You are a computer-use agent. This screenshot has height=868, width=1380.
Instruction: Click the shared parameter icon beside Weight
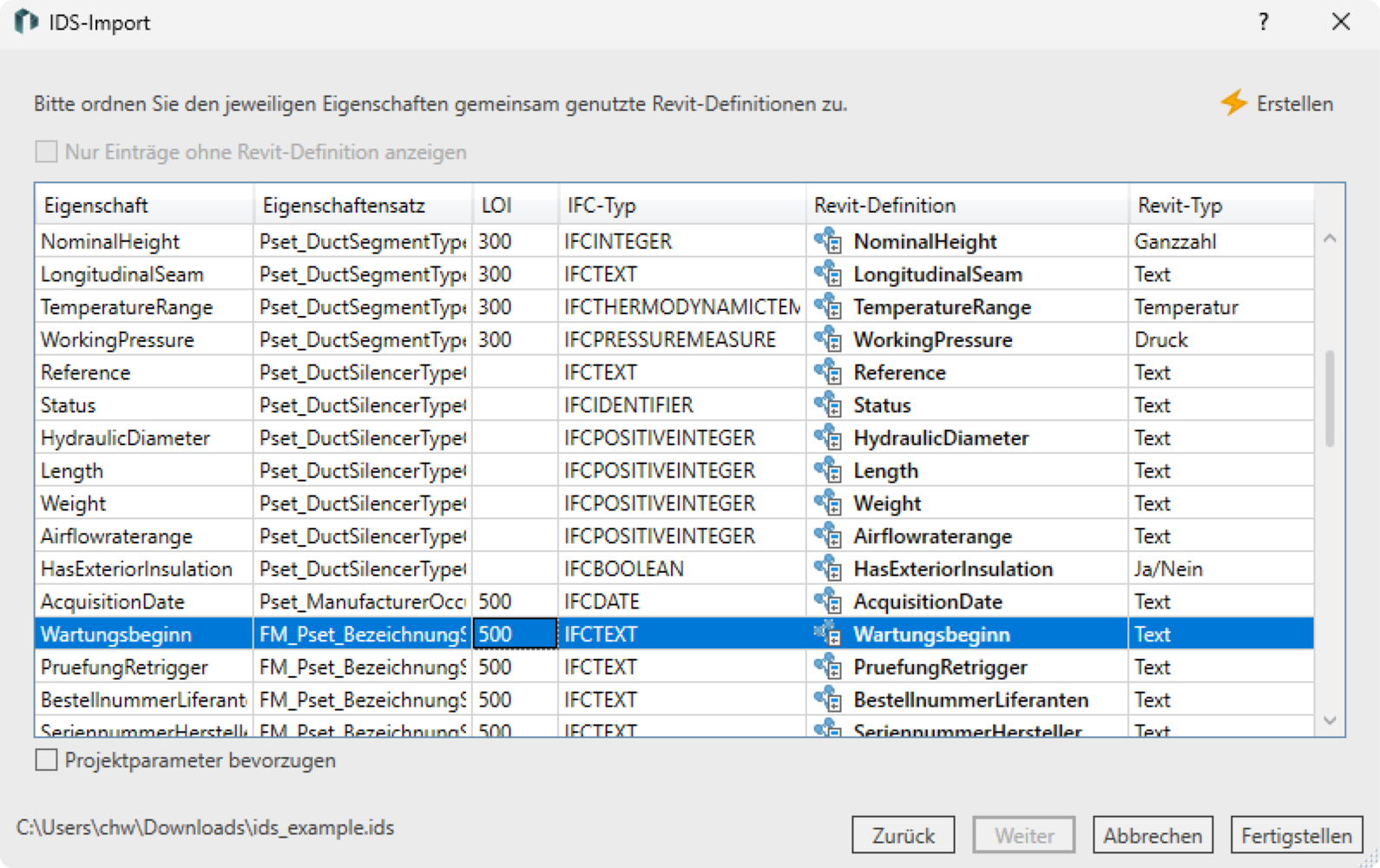coord(828,503)
